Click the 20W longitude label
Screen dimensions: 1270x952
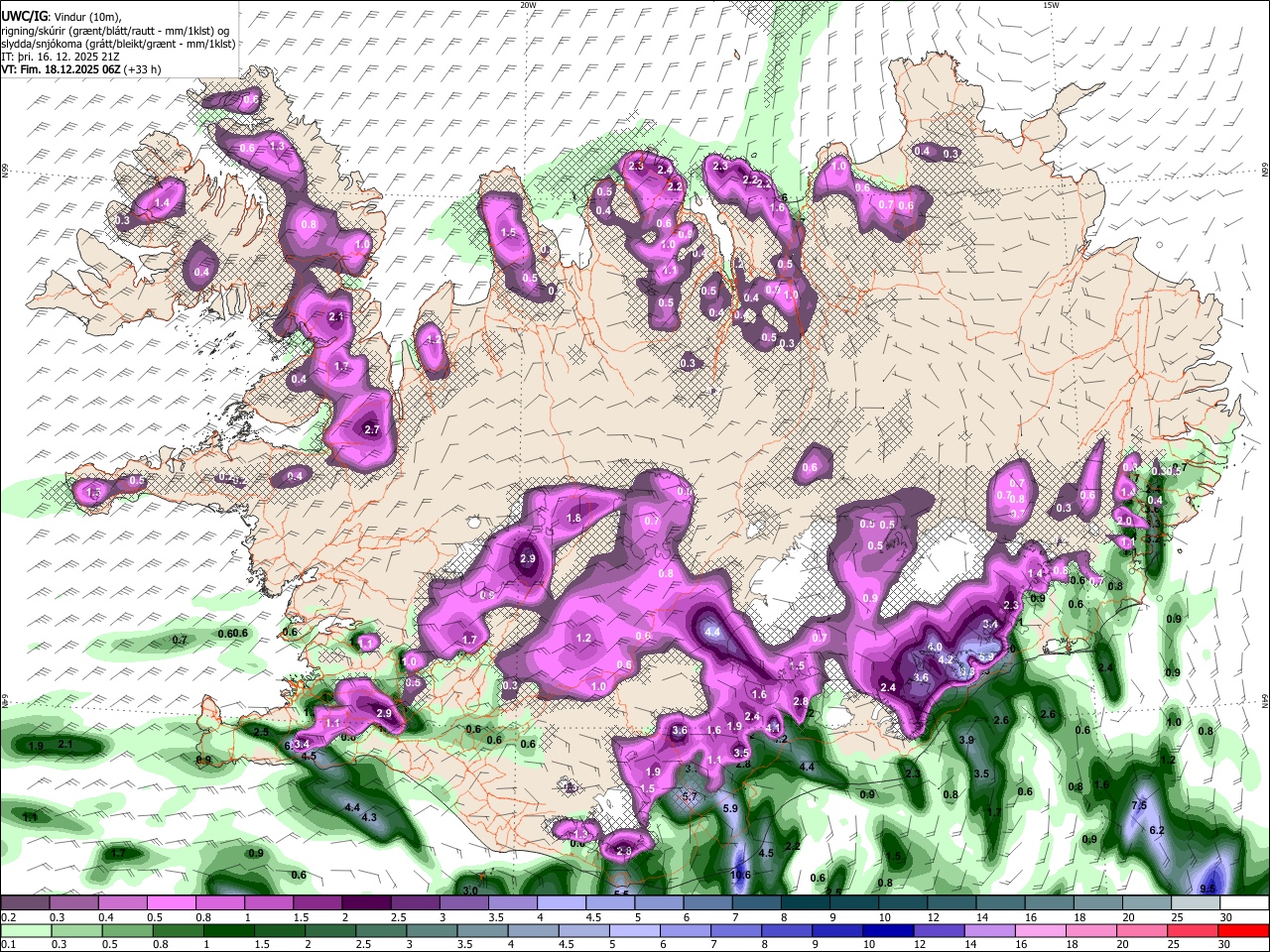coord(528,5)
